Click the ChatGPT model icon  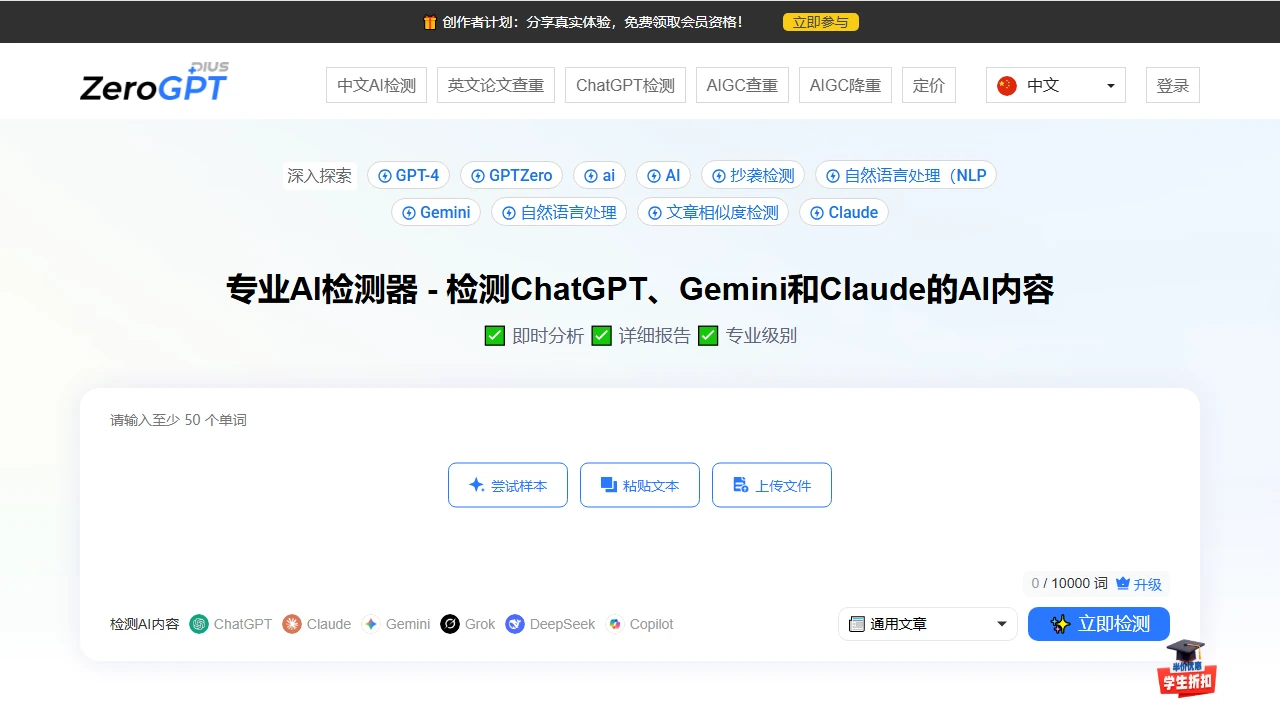coord(199,624)
